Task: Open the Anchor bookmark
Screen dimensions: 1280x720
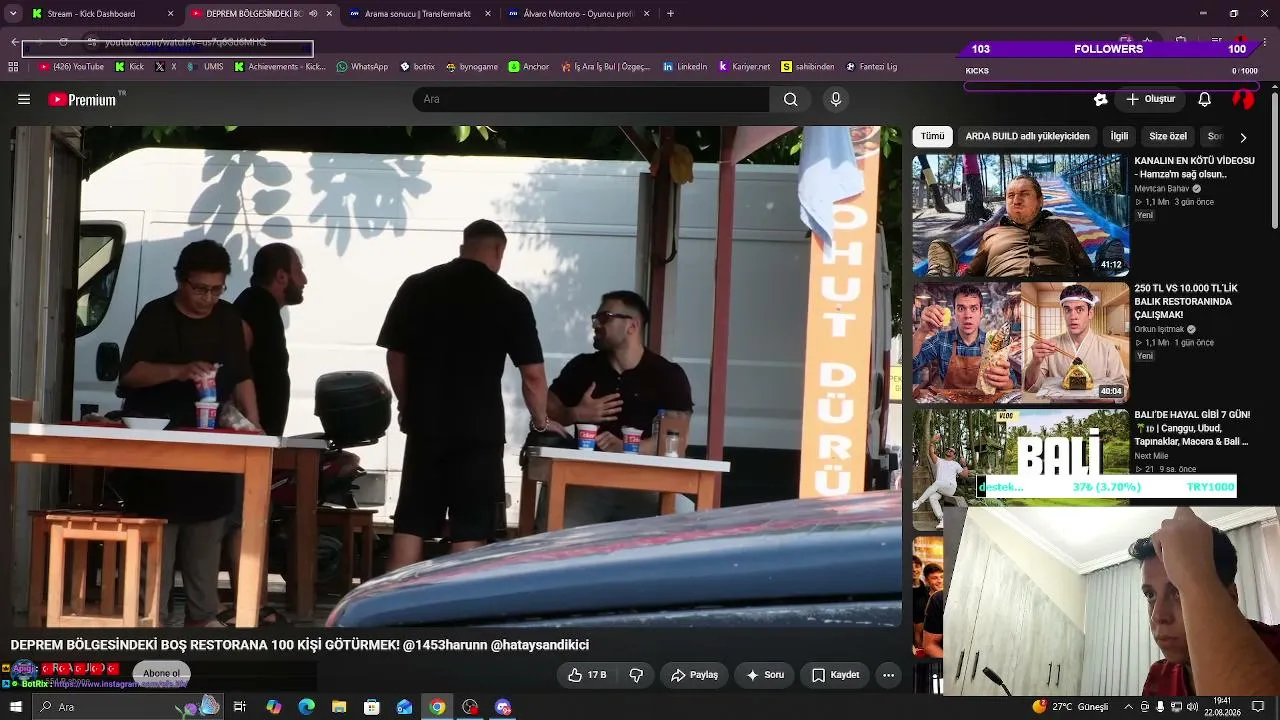Action: click(x=529, y=67)
